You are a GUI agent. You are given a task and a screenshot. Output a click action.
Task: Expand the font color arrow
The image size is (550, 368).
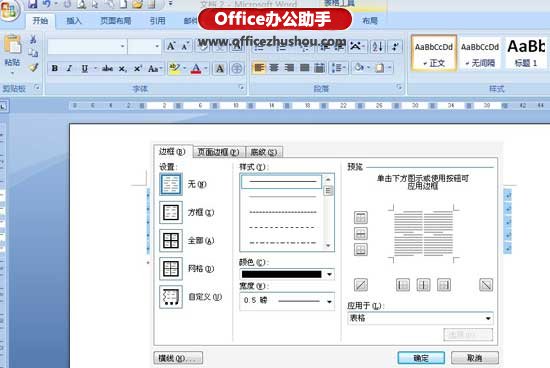click(206, 68)
